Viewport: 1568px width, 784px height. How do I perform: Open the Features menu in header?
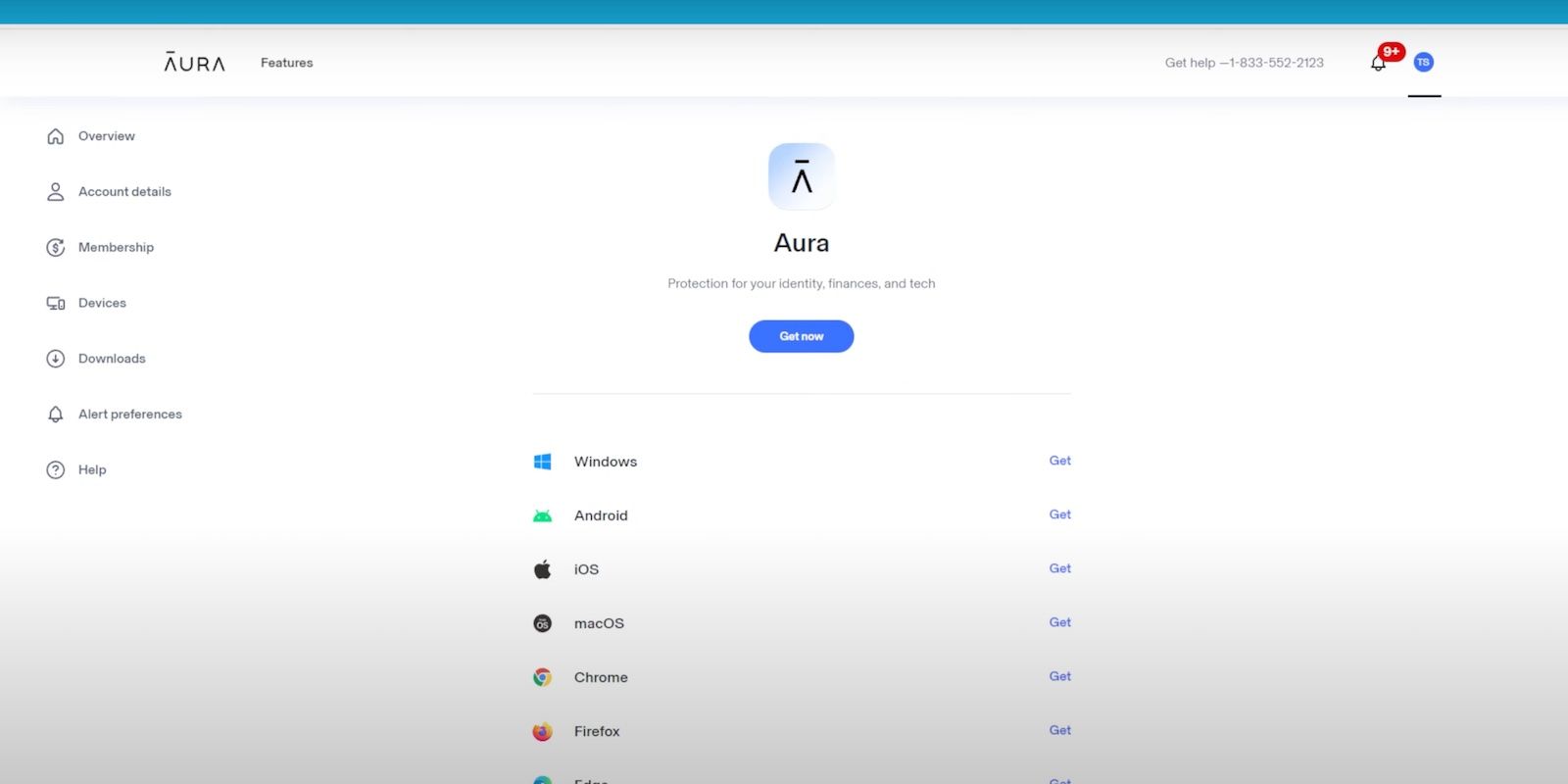click(x=286, y=63)
